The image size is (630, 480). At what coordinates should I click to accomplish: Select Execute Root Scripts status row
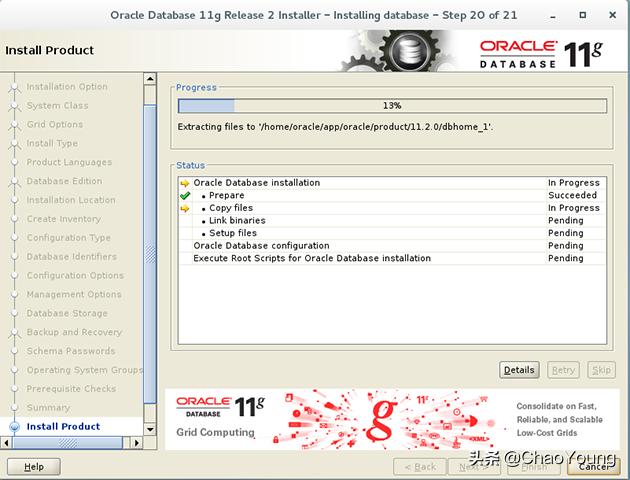click(392, 258)
